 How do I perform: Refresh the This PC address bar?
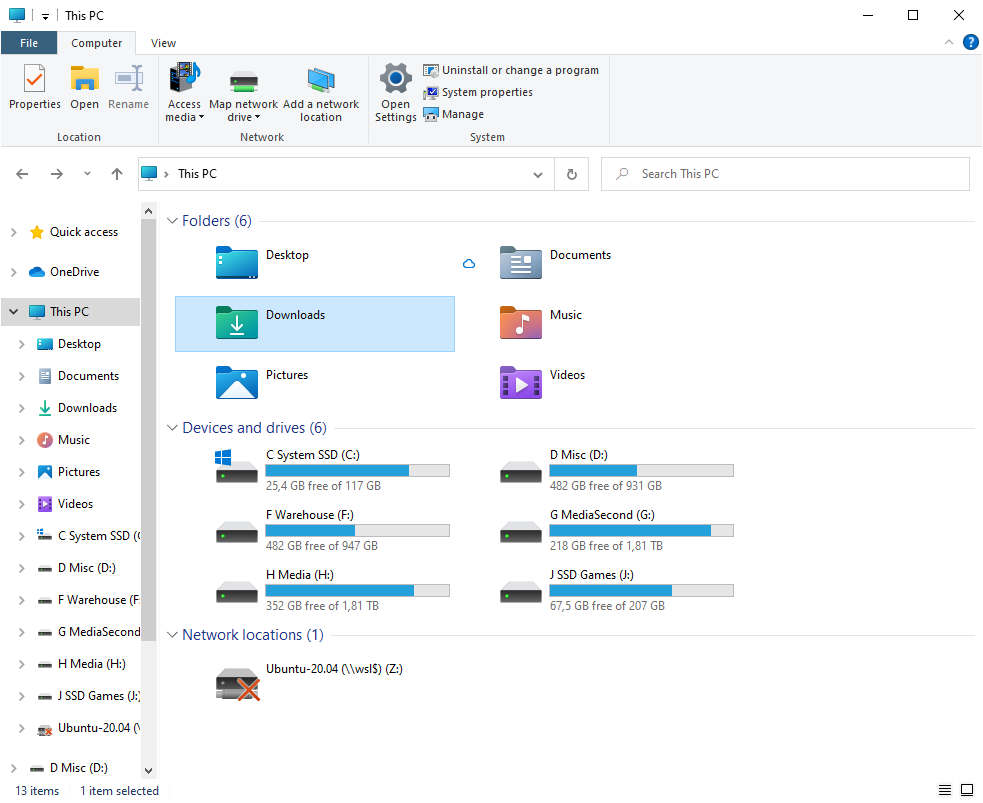point(572,174)
